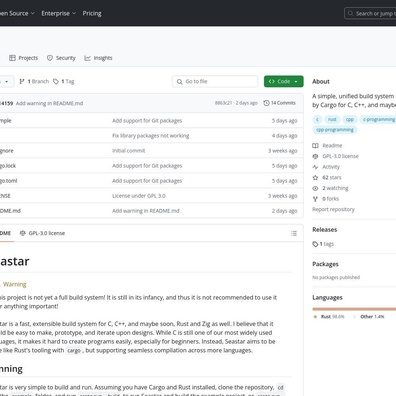The height and width of the screenshot is (396, 396).
Task: Expand the Enterprise menu
Action: [x=59, y=13]
